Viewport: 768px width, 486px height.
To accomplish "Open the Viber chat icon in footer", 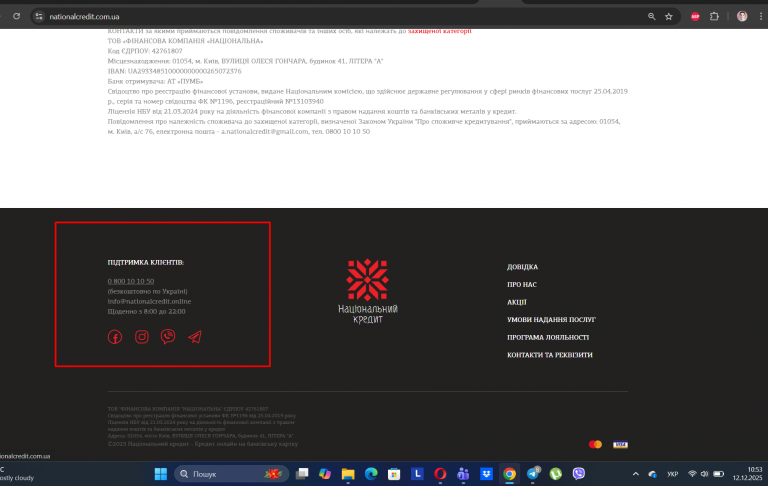I will coord(168,337).
